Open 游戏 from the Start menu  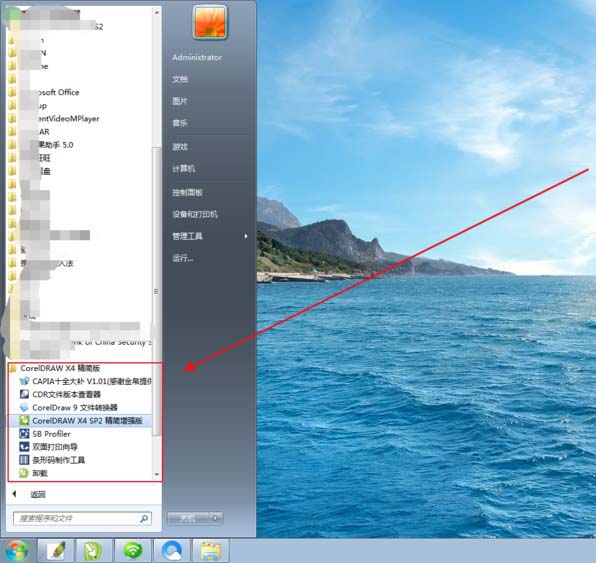180,147
